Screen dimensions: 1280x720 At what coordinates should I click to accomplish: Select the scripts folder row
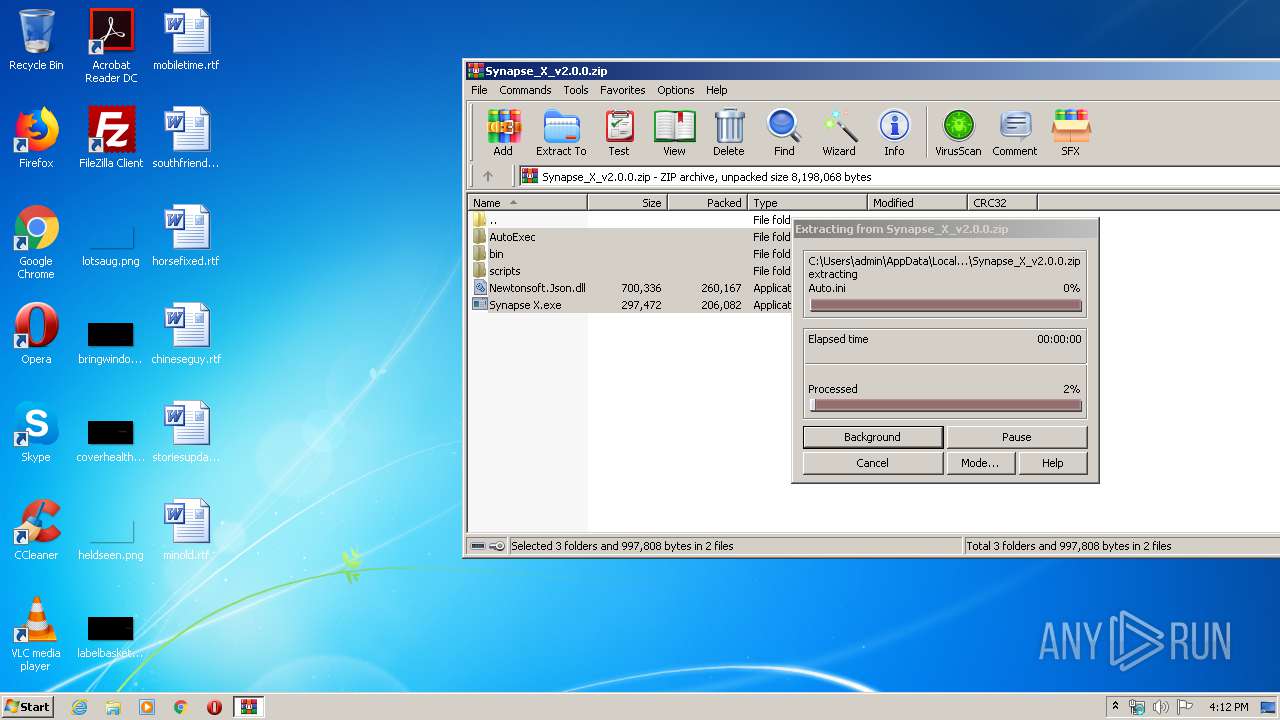point(630,271)
